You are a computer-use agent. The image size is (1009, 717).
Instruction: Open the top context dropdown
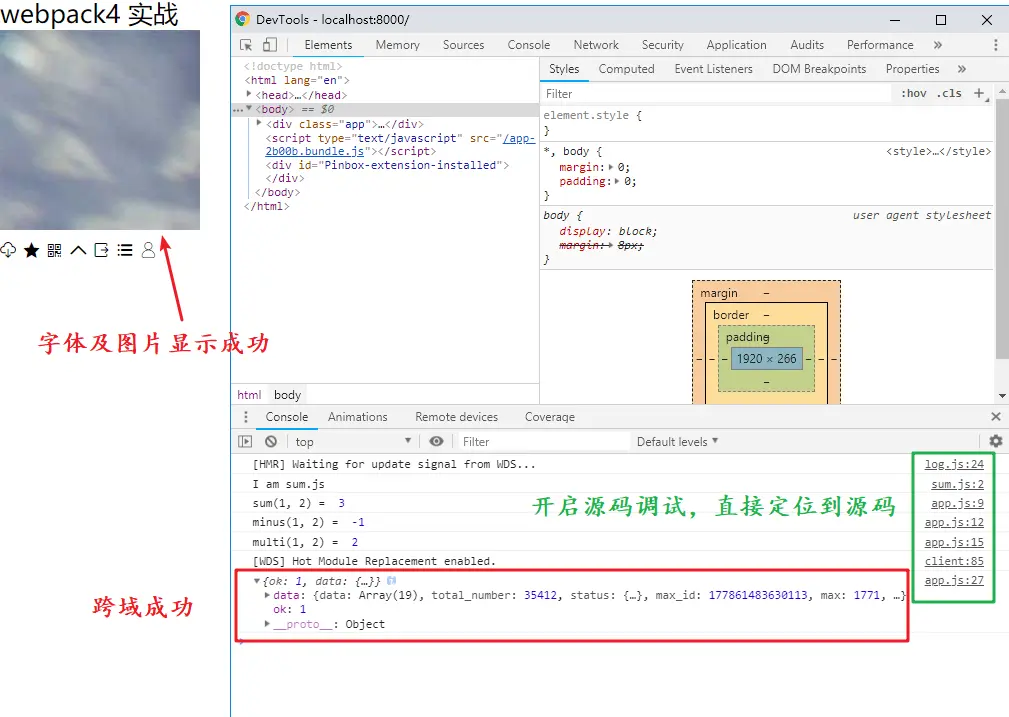(x=353, y=442)
